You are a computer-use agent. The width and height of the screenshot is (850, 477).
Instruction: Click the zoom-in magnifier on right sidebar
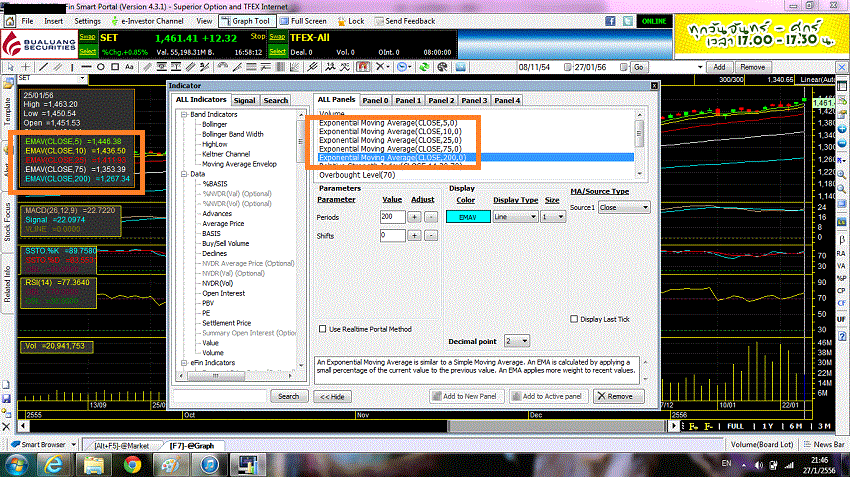[842, 175]
